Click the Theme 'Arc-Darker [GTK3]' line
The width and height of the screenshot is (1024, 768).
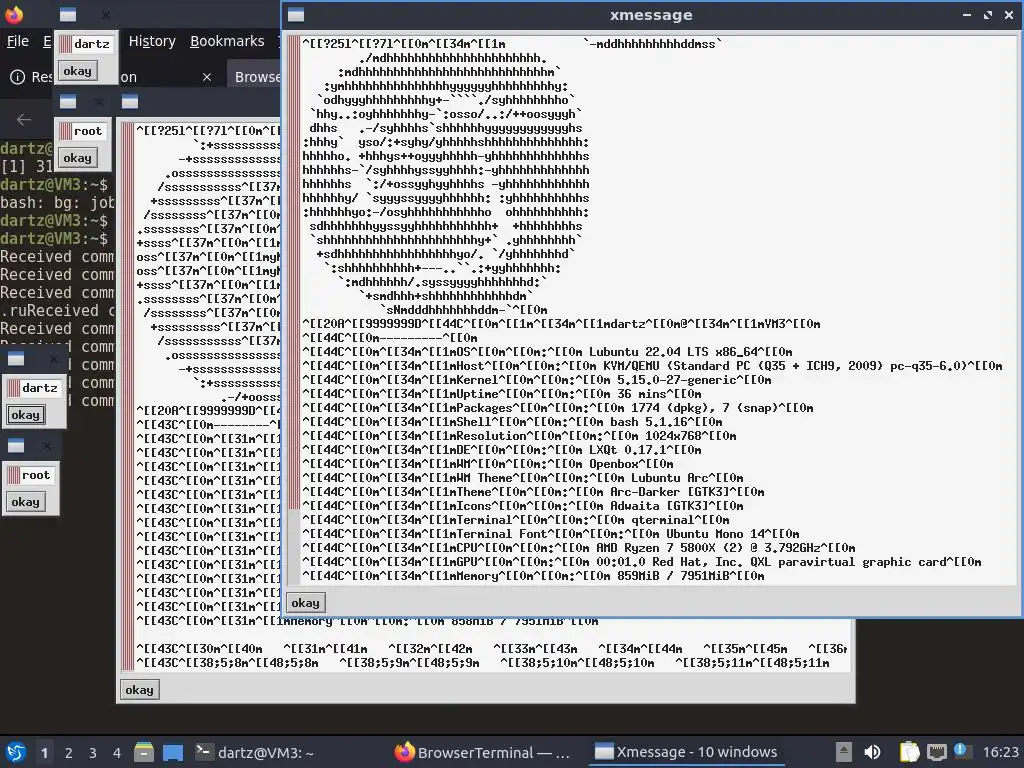click(x=533, y=492)
